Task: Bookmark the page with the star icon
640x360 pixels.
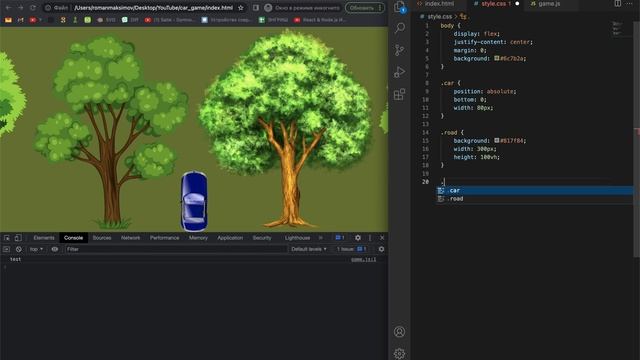Action: pos(241,8)
